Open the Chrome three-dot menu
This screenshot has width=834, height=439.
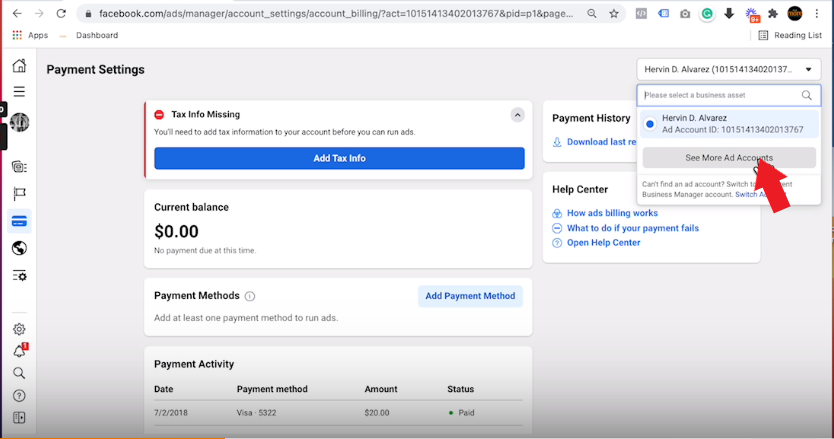coord(817,14)
